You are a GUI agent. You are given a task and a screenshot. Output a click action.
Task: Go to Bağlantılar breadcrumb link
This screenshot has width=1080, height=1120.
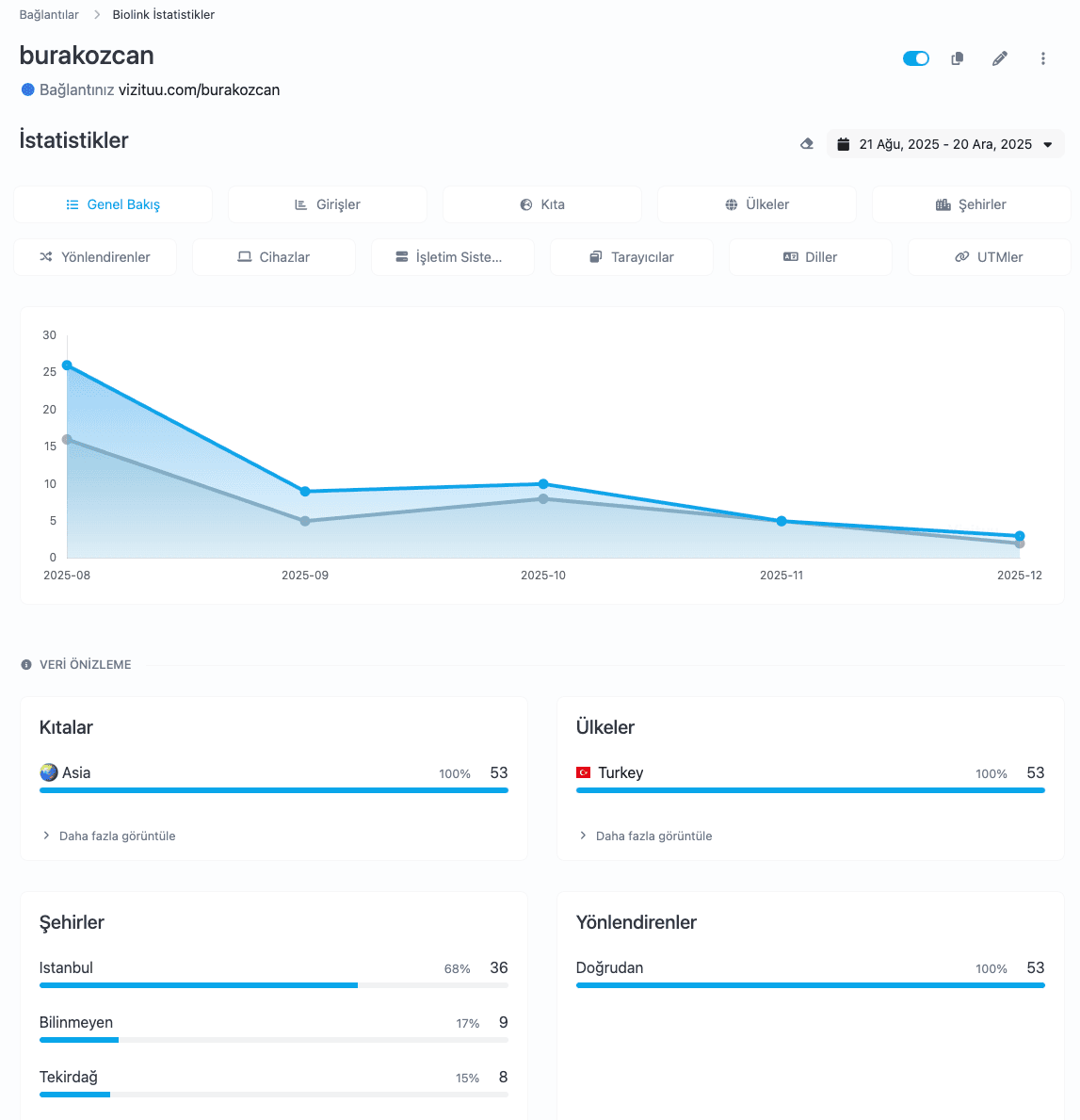[49, 15]
